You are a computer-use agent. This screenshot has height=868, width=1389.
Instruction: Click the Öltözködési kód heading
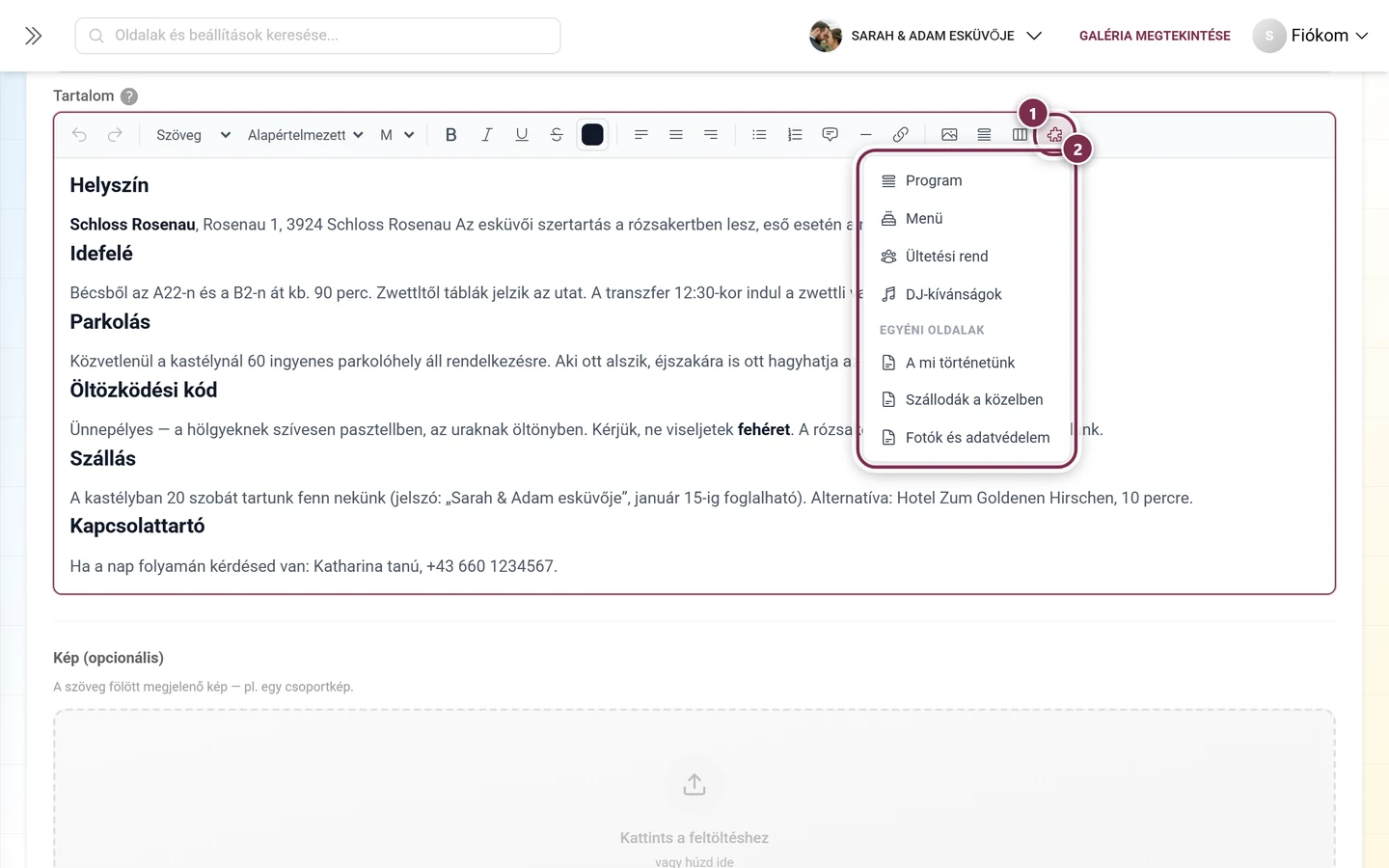click(x=144, y=391)
